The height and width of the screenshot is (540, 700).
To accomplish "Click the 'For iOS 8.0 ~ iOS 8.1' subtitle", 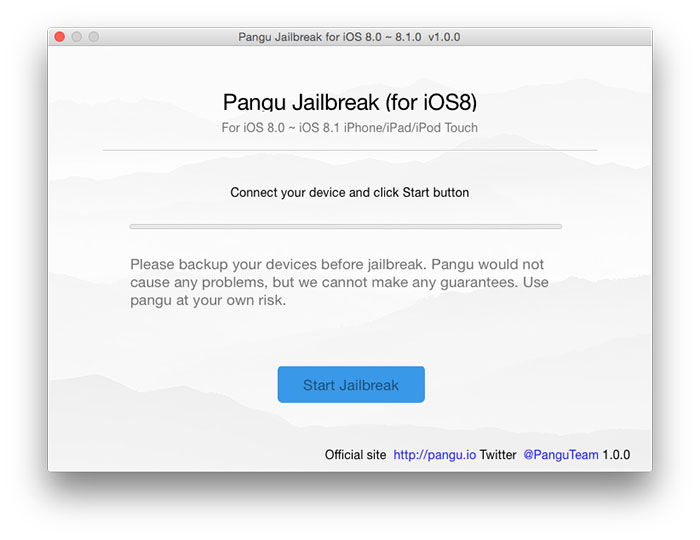I will tap(280, 128).
